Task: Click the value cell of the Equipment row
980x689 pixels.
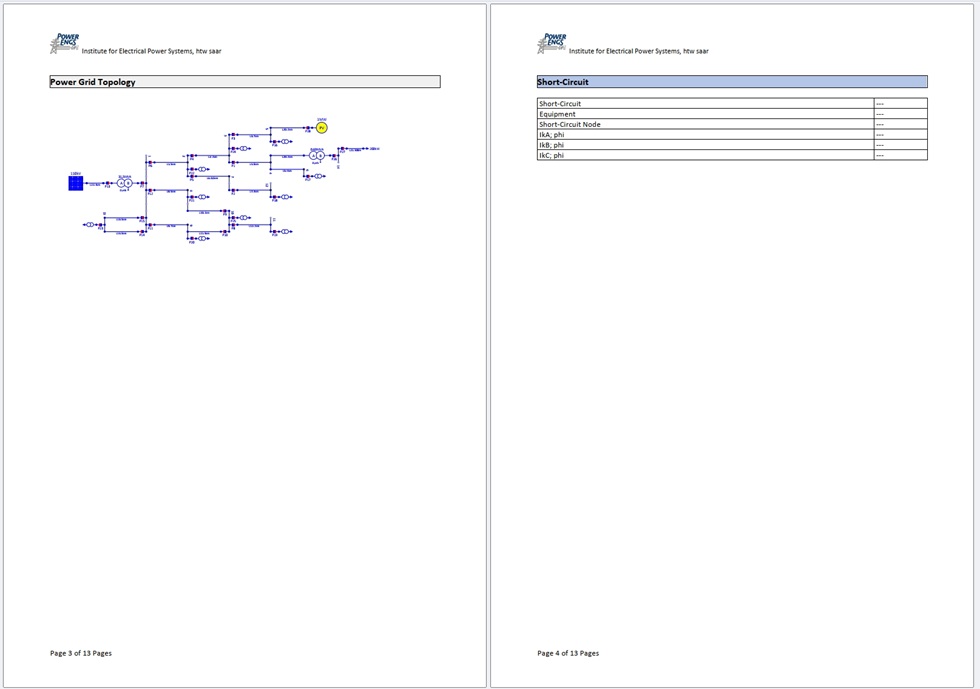Action: coord(899,114)
